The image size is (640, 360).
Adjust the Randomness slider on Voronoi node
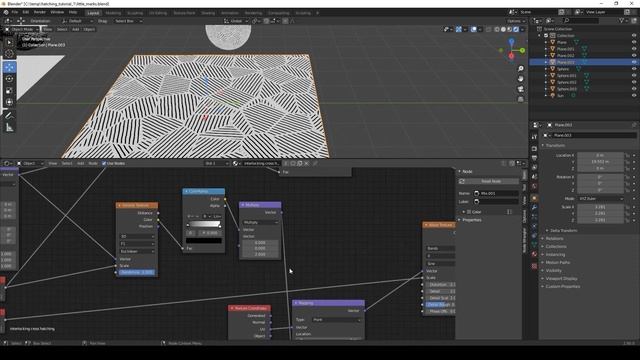tap(137, 272)
